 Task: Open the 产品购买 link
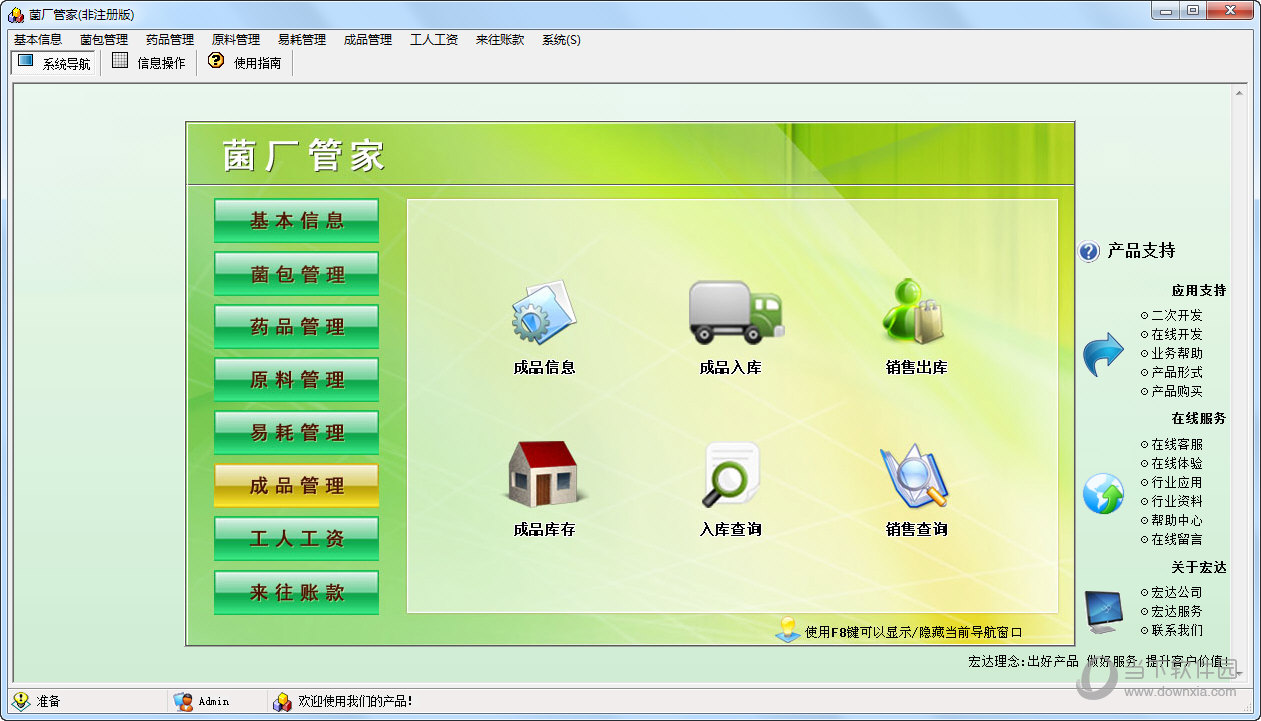[x=1177, y=391]
